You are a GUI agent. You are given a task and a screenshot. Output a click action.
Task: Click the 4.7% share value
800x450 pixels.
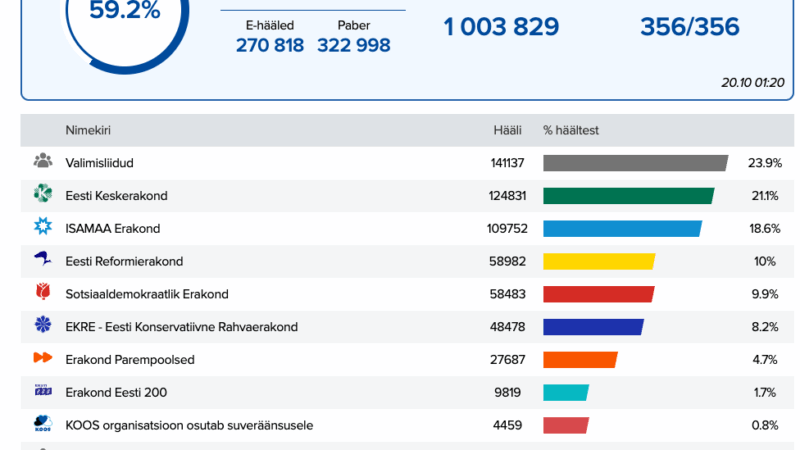point(765,360)
